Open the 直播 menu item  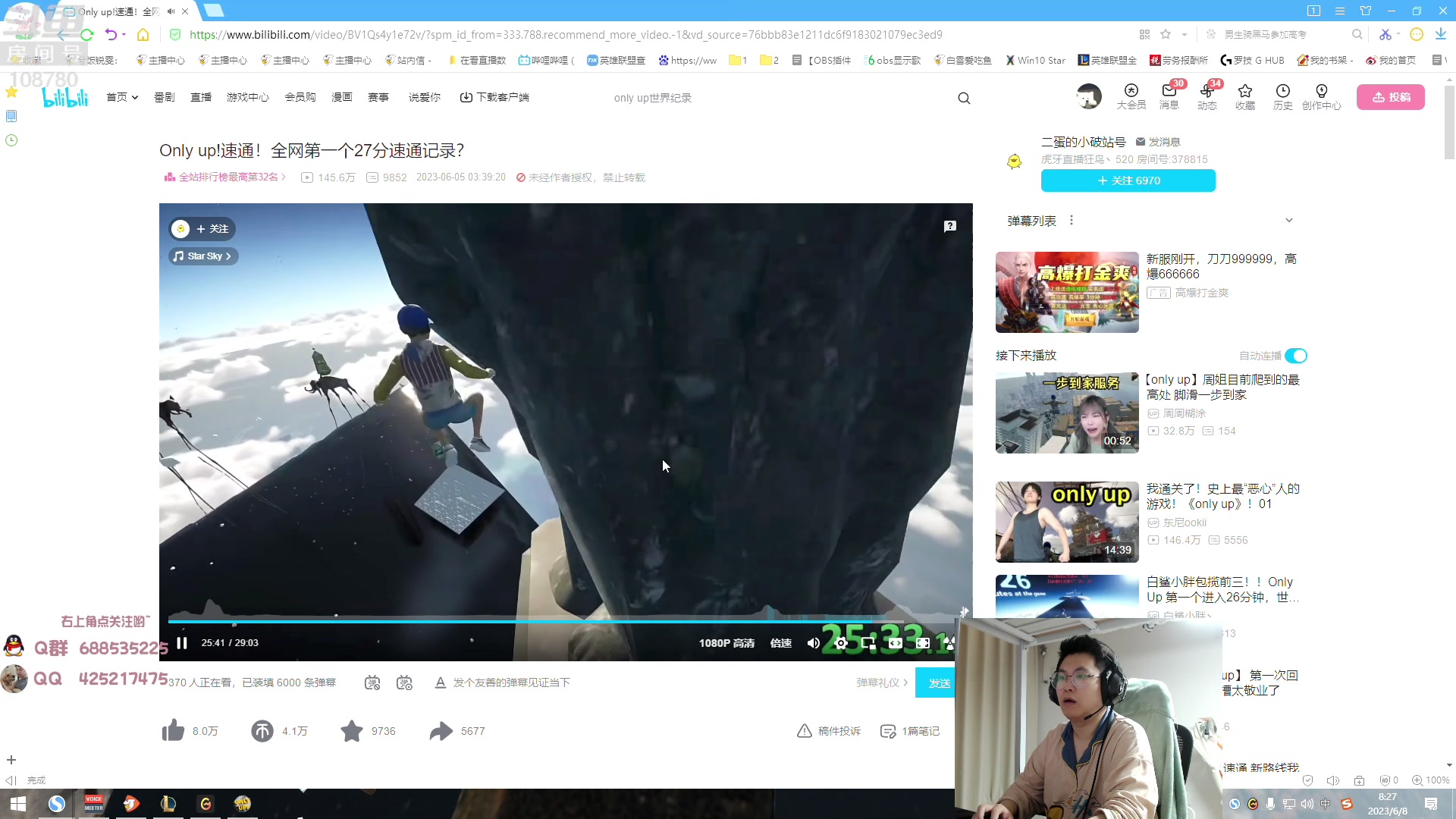200,97
